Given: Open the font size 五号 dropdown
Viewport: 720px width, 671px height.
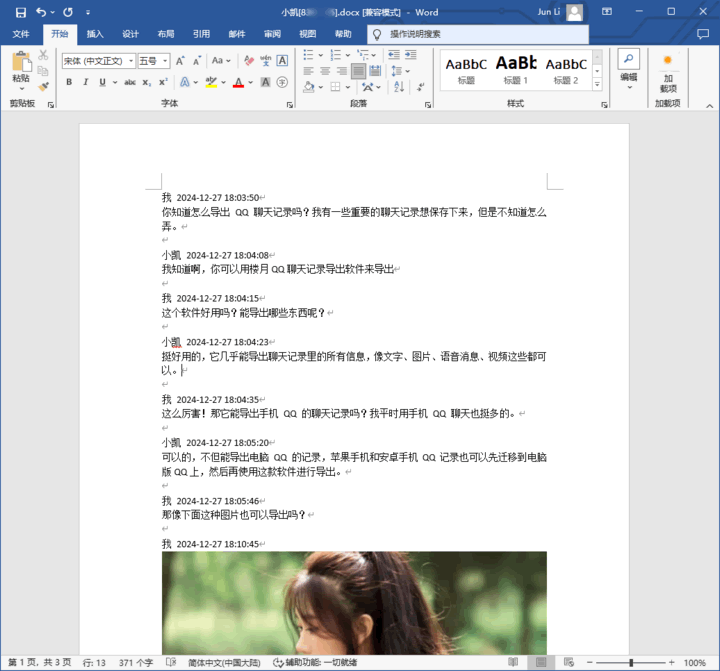Looking at the screenshot, I should 165,61.
